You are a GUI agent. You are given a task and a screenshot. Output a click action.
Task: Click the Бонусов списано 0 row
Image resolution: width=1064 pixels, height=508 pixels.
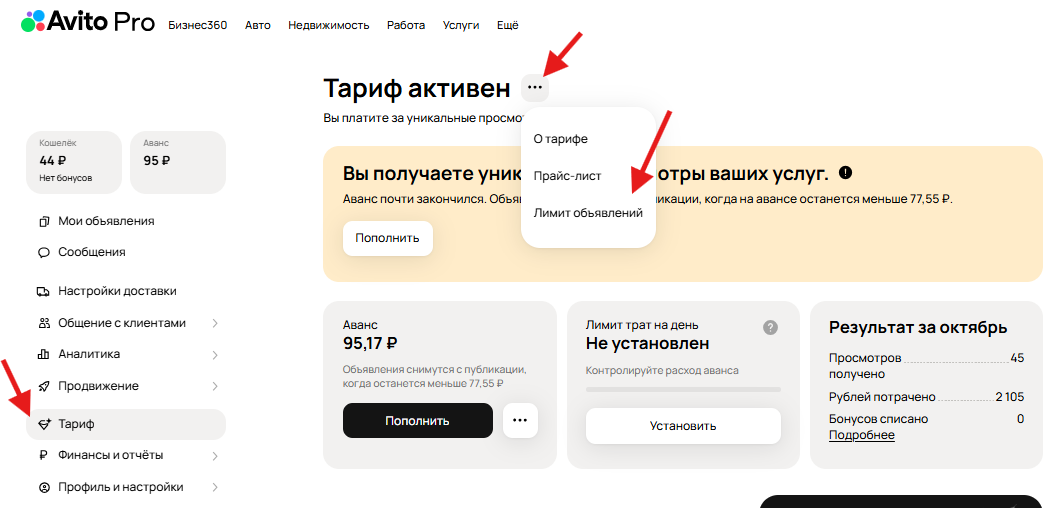click(x=926, y=419)
